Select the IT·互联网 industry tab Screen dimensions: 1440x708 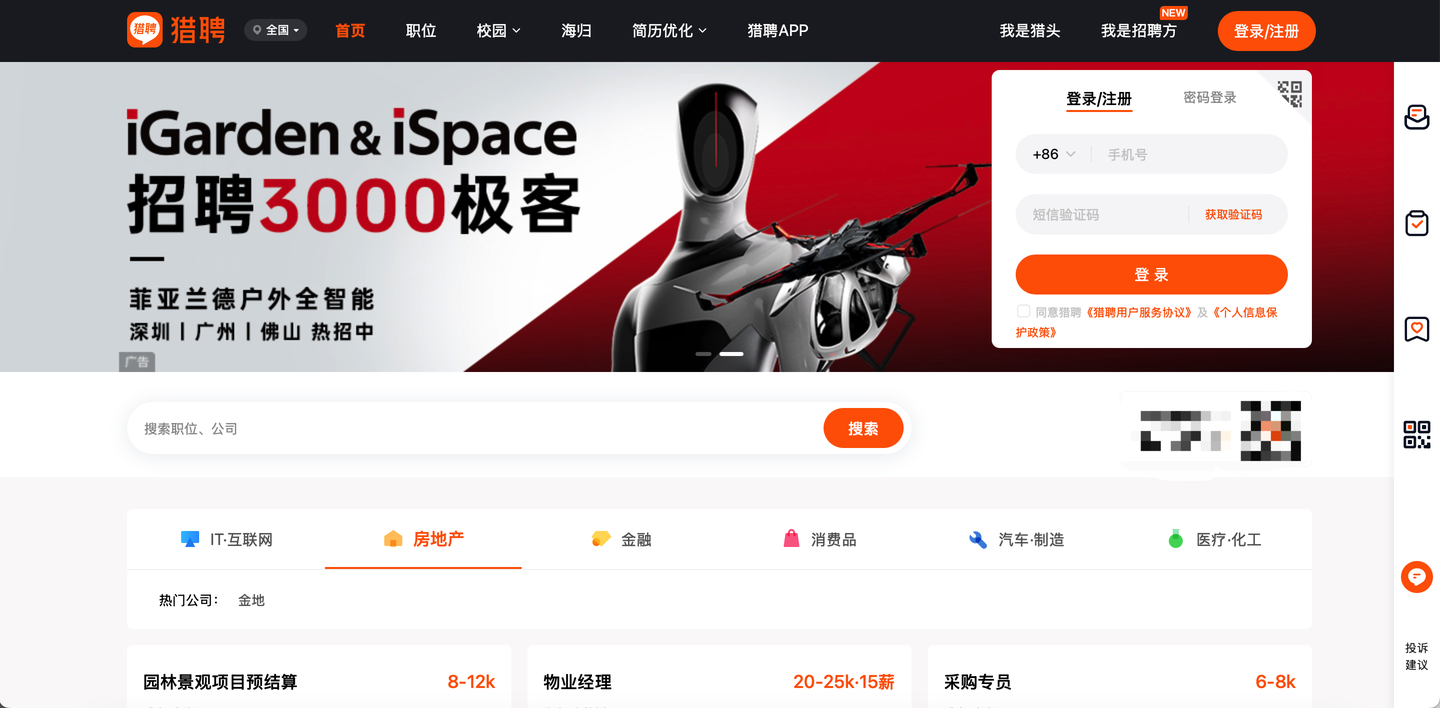pyautogui.click(x=226, y=540)
